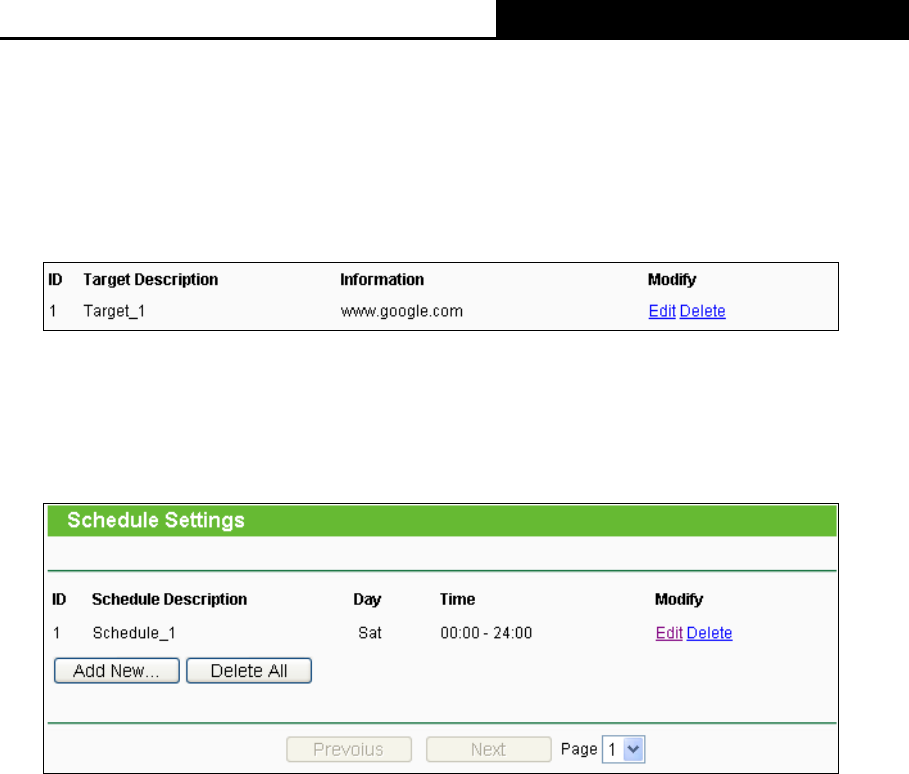Delete the Target_1 entry
This screenshot has width=909, height=774.
[702, 311]
